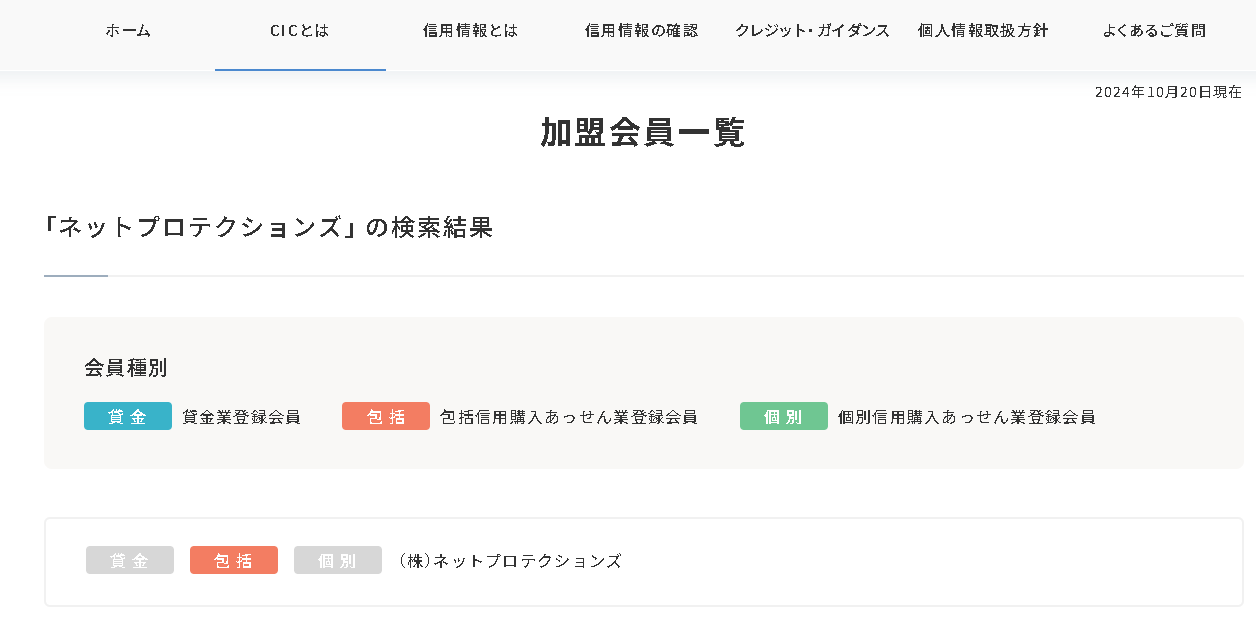Open 信用情報の確認 from the navigation

(641, 31)
